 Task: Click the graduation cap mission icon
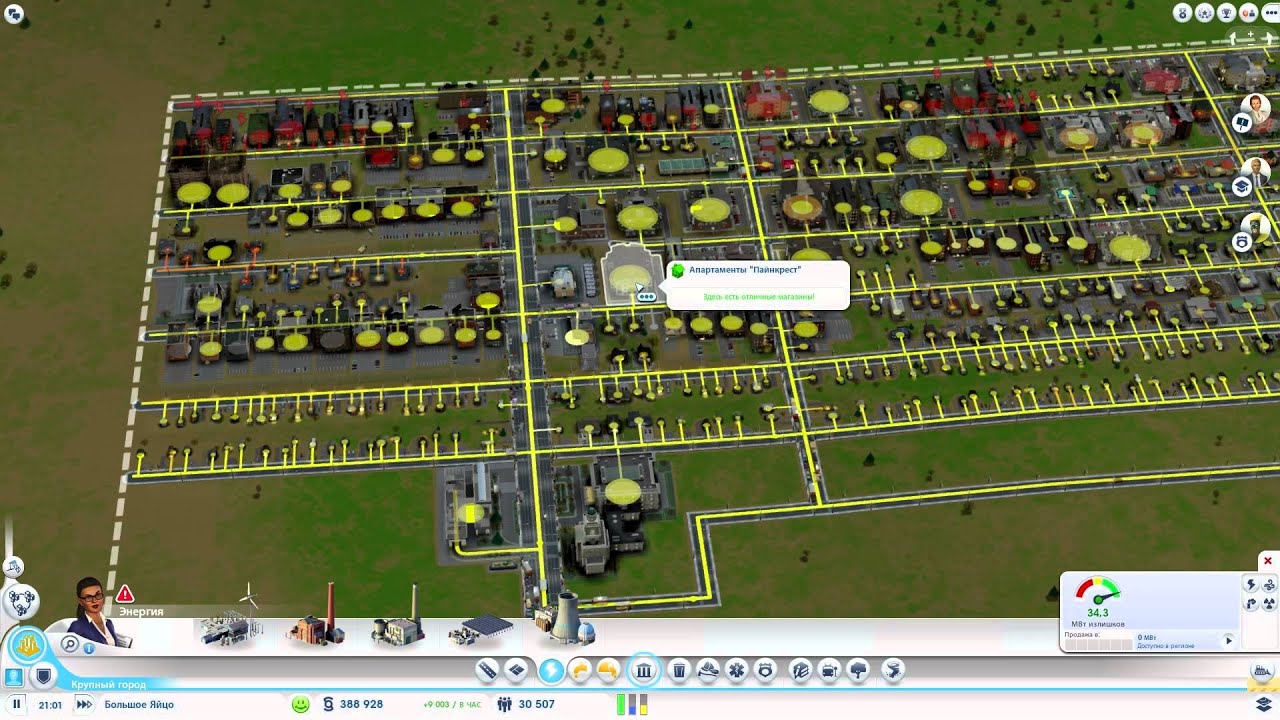(x=1241, y=186)
